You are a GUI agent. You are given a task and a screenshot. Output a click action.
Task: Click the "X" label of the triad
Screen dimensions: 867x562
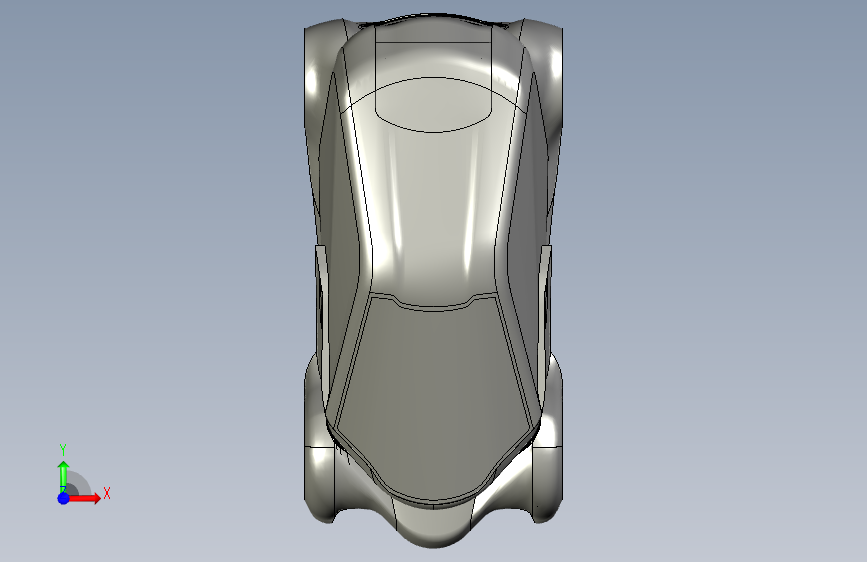coord(107,493)
